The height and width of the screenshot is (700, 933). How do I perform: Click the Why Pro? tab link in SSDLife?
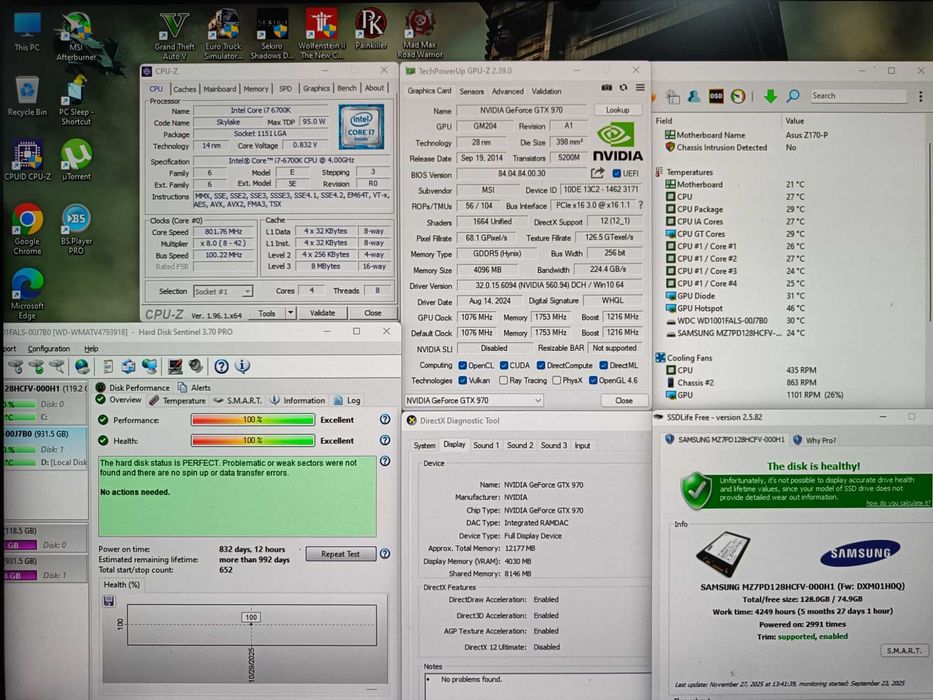click(x=815, y=440)
